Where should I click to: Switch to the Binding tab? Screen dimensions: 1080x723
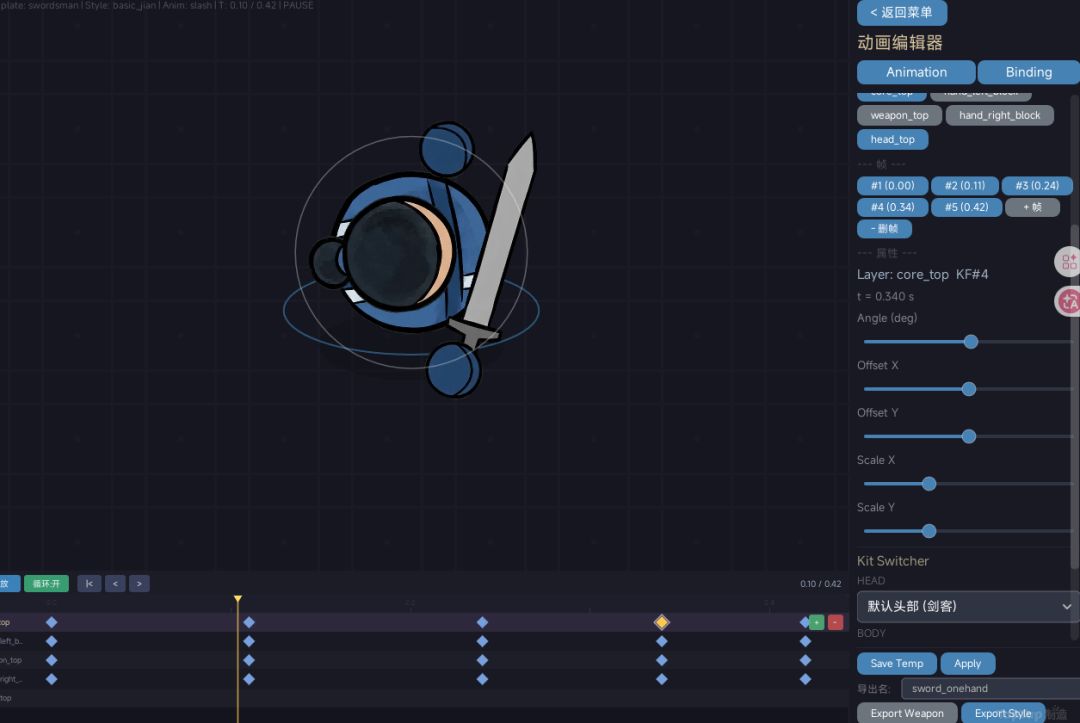1028,72
